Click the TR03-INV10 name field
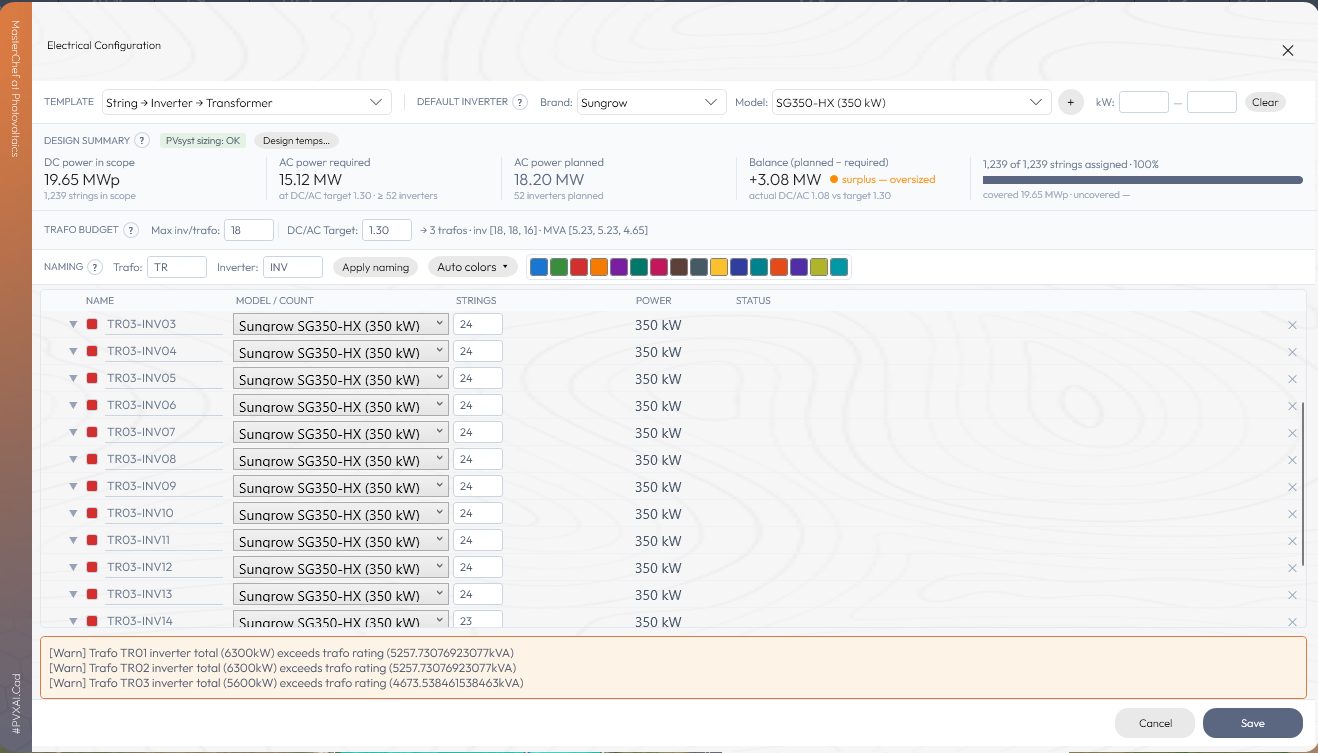The width and height of the screenshot is (1318, 753). click(164, 513)
